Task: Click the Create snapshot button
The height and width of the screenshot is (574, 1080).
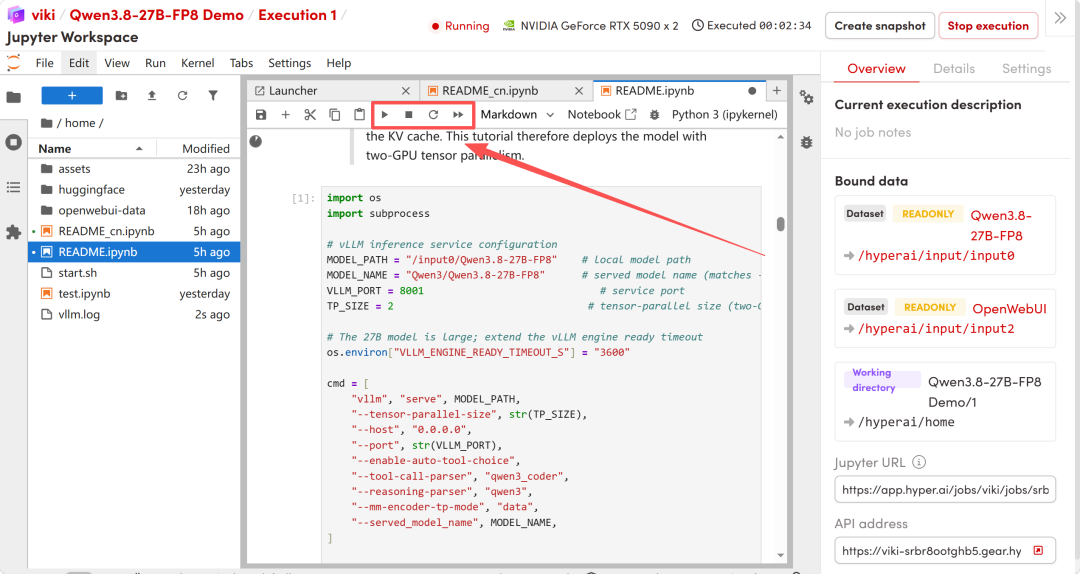Action: coord(880,25)
